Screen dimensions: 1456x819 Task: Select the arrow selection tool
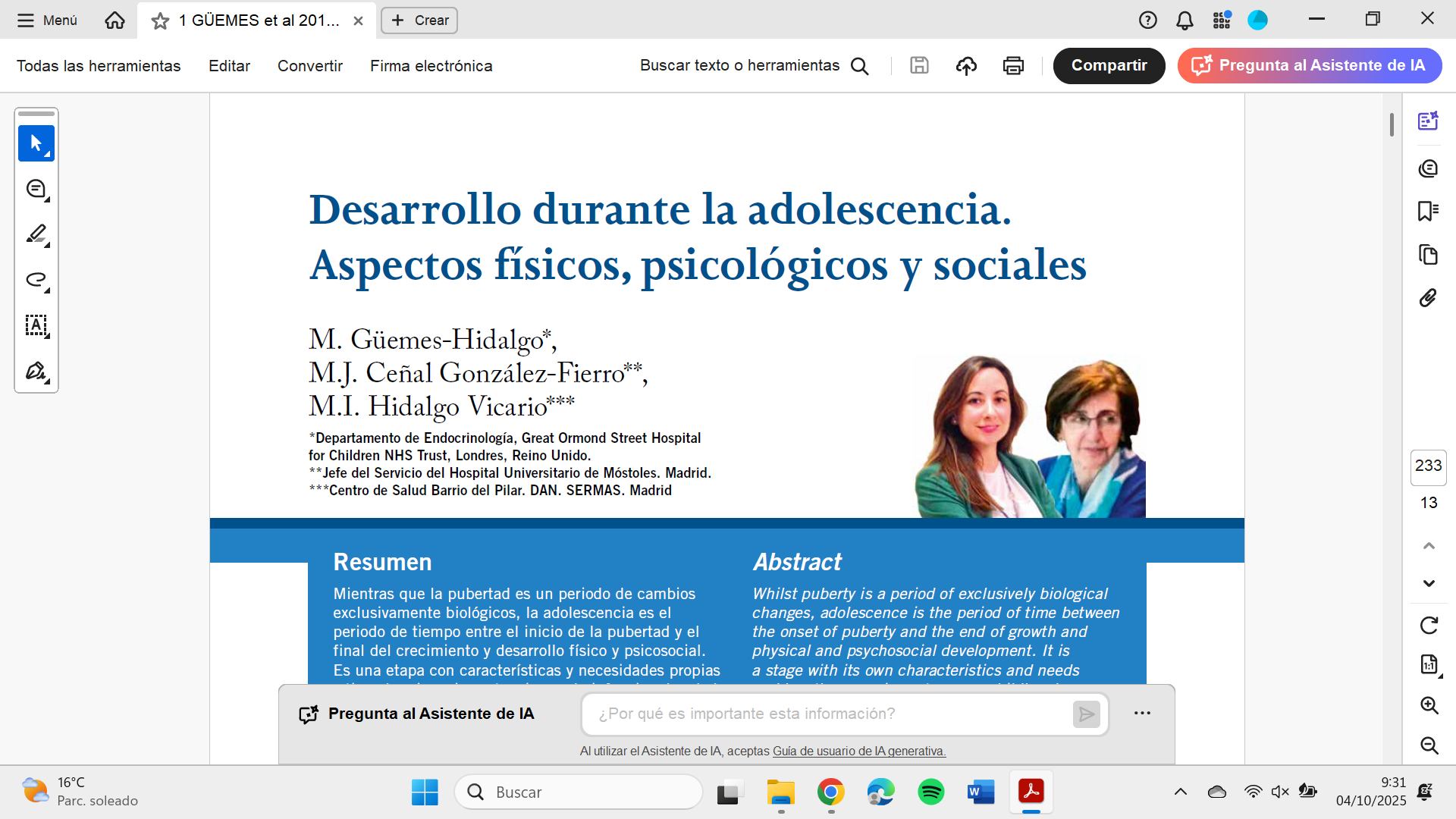click(36, 143)
